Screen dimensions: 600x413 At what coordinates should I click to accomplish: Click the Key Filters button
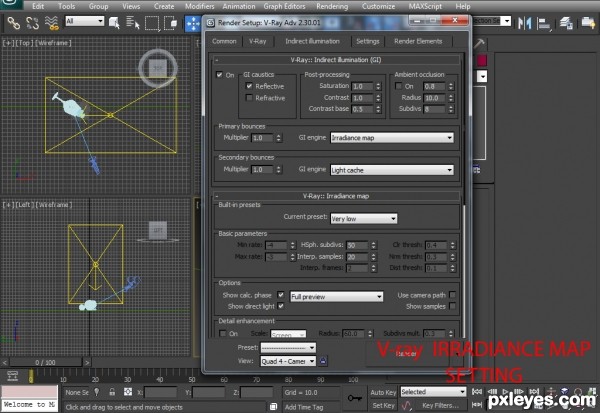[440, 405]
